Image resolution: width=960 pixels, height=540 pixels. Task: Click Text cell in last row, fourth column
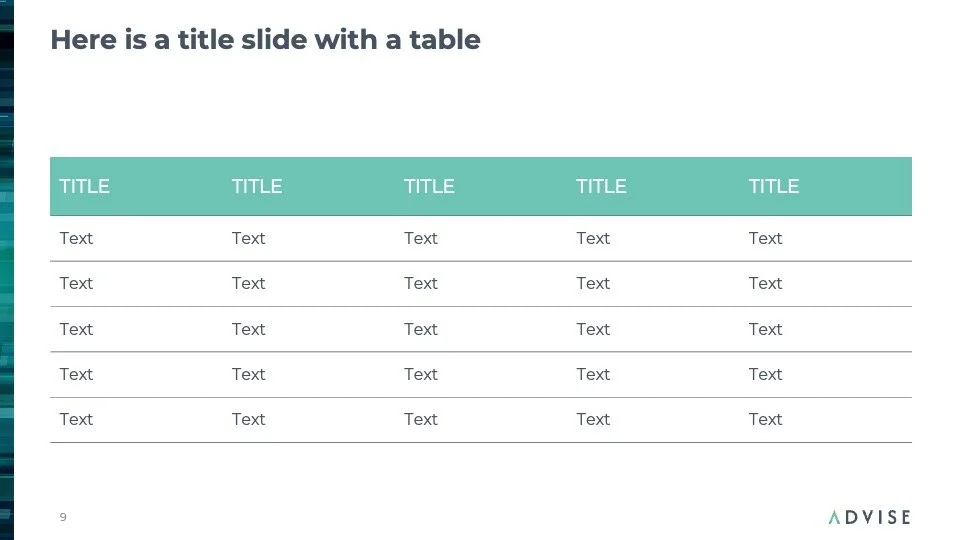click(x=593, y=419)
